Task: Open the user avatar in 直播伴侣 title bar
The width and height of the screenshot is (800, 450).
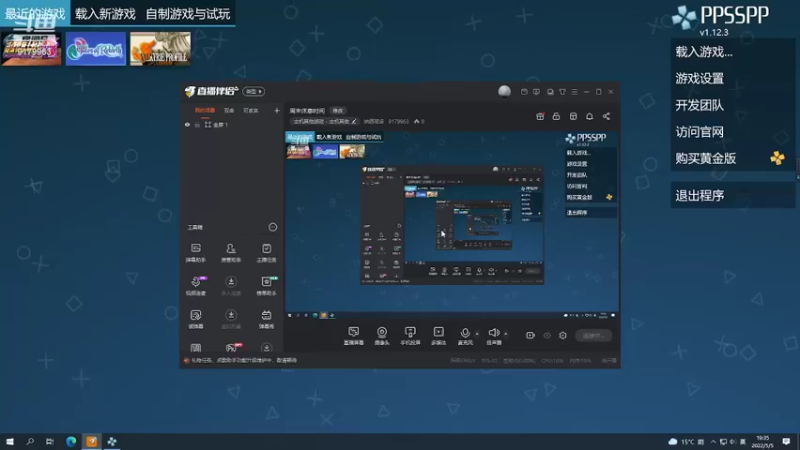Action: tap(504, 91)
